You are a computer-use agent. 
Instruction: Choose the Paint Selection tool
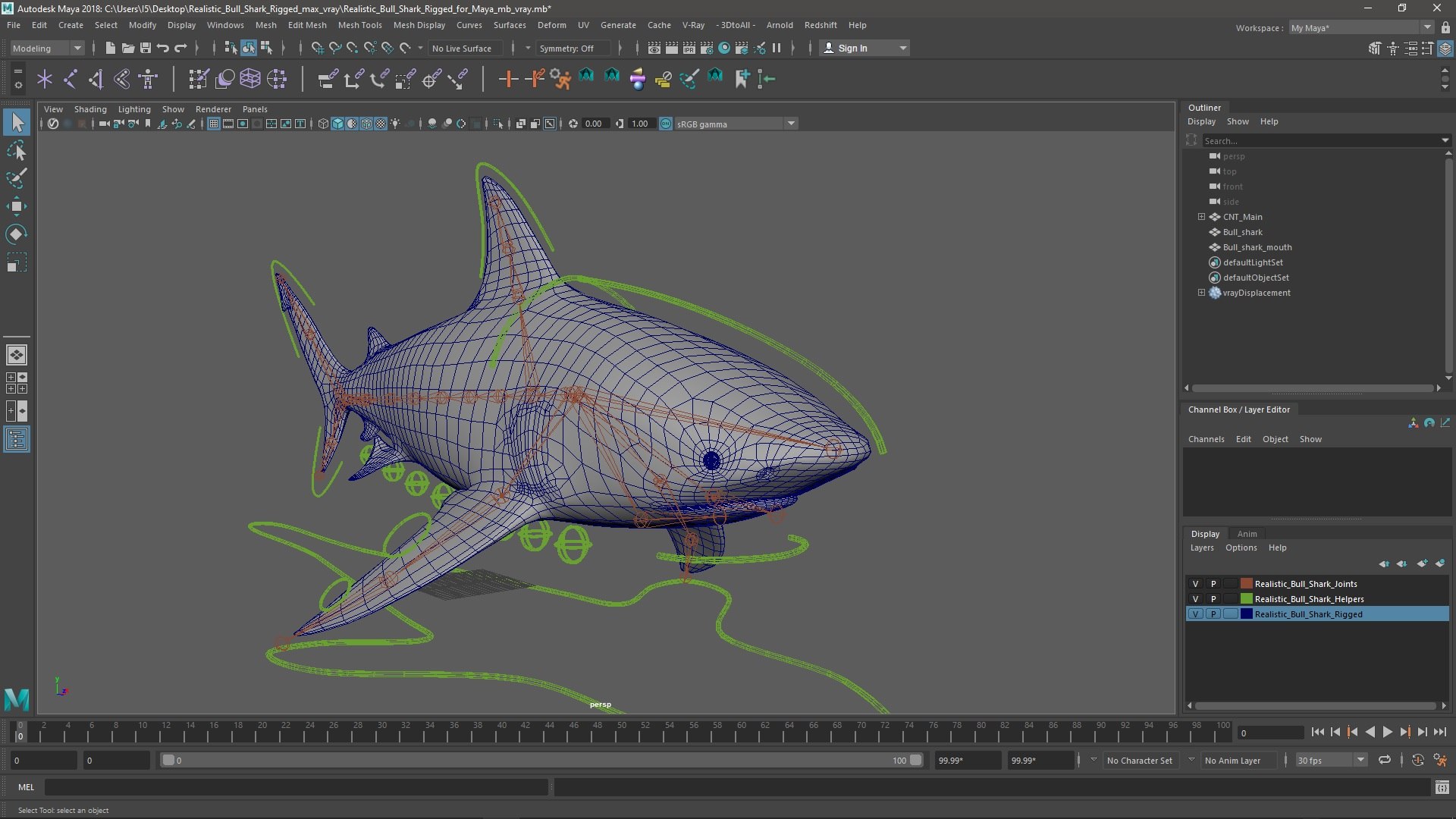point(17,179)
